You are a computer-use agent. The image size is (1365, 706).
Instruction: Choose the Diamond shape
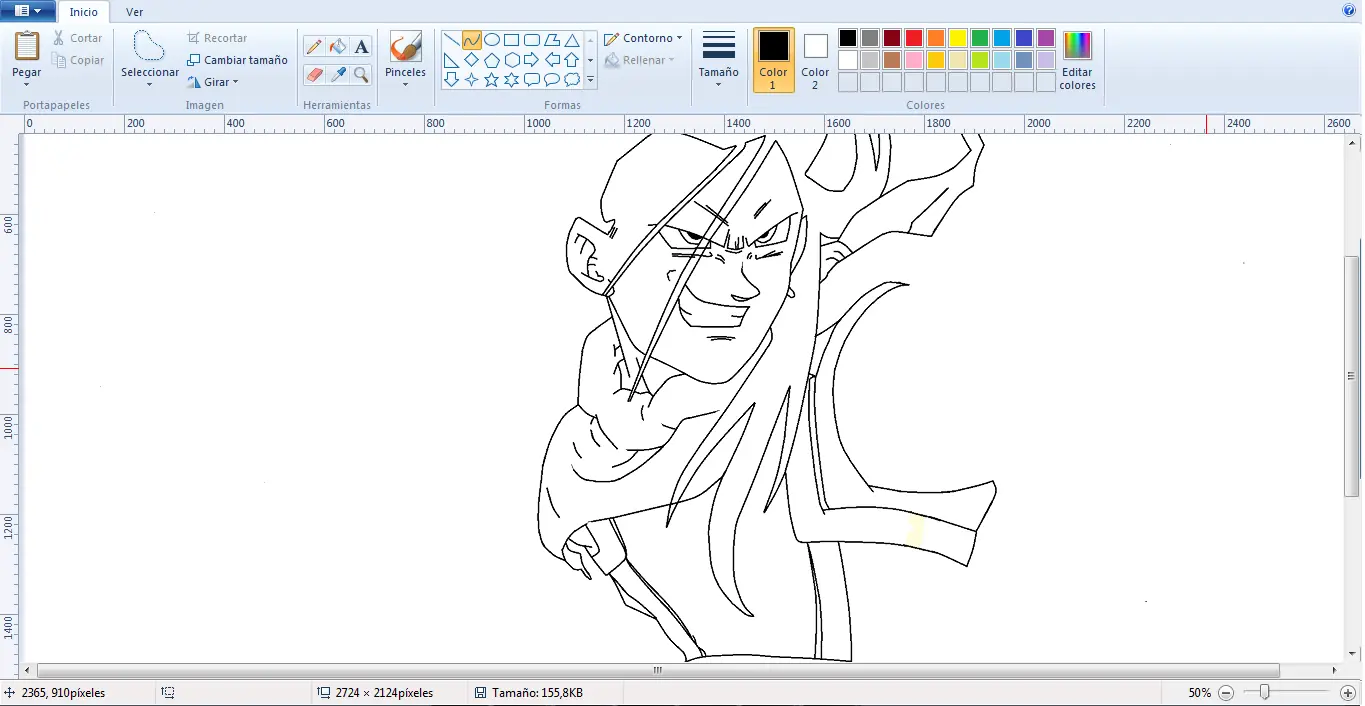(472, 60)
